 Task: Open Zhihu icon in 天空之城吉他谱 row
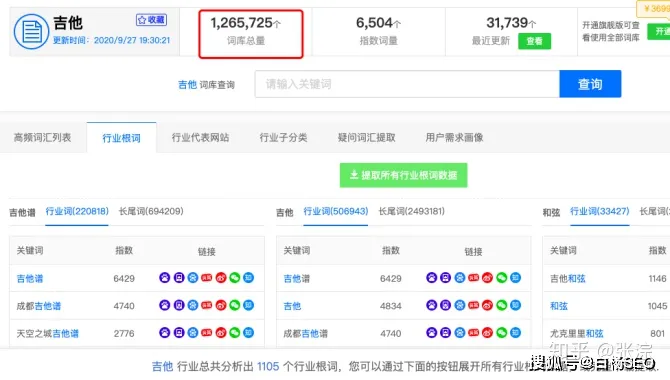249,333
